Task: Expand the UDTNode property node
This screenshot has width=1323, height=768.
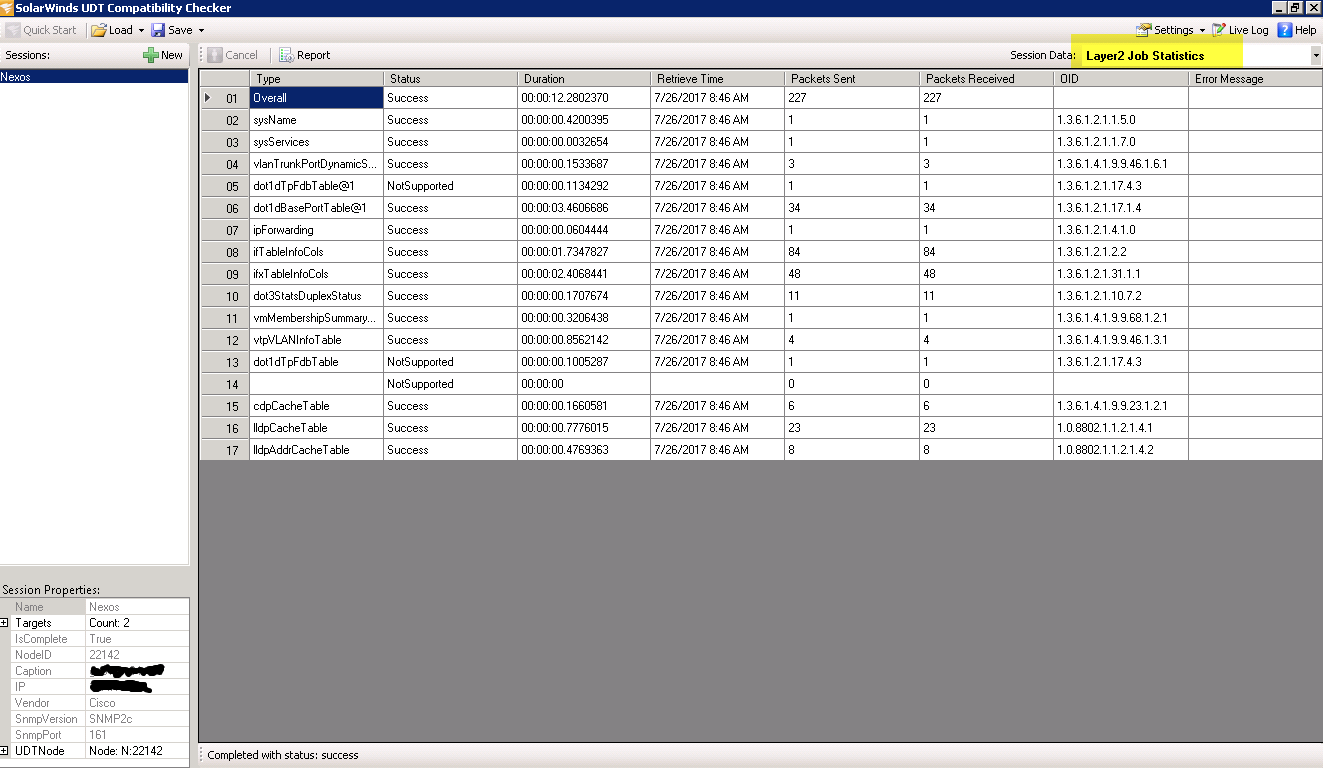Action: pyautogui.click(x=5, y=750)
